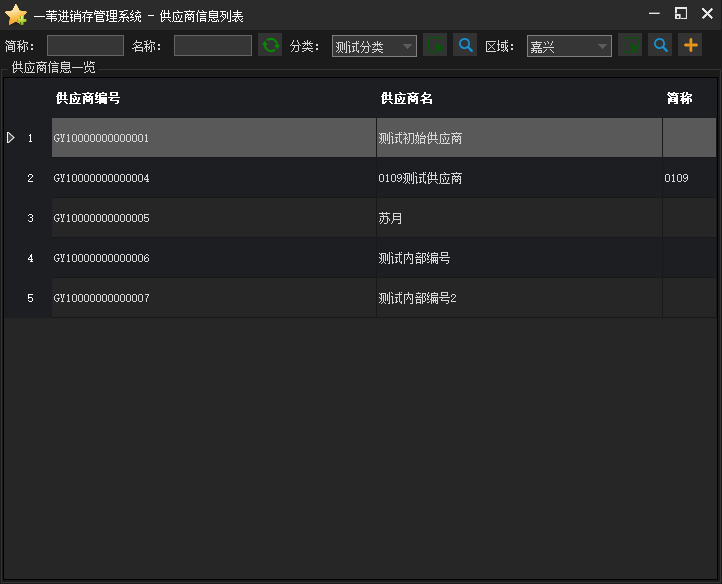Select supplier name 测试内部编号2
Screen dimensions: 722x584
(x=519, y=298)
